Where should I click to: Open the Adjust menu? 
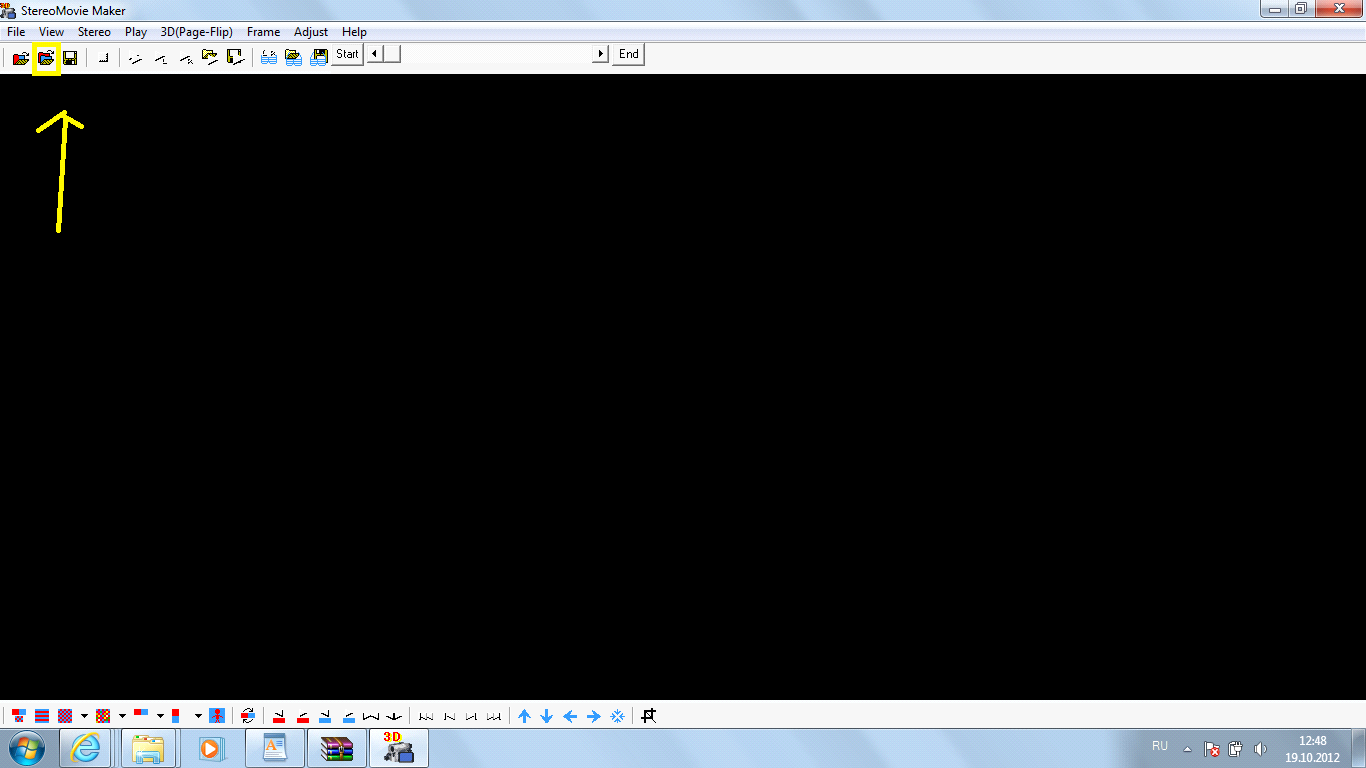pyautogui.click(x=311, y=32)
